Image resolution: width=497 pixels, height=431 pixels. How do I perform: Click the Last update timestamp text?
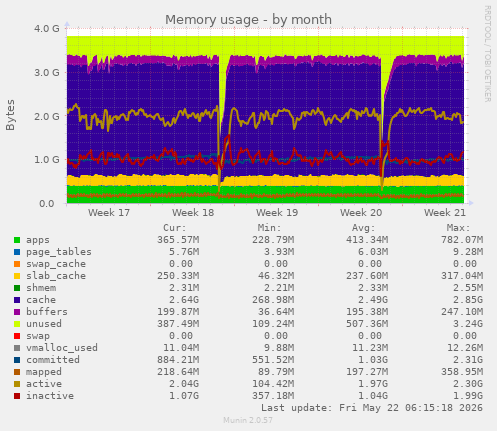tap(372, 408)
